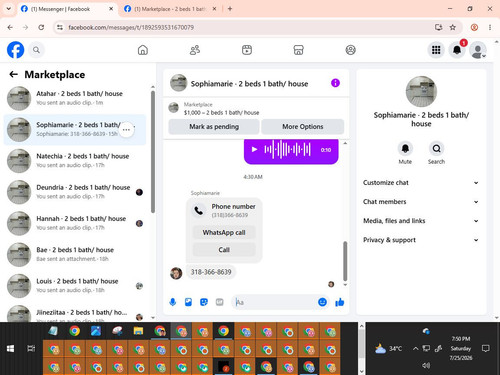Search in conversation via right panel Search icon
Viewport: 500px width, 375px height.
(436, 149)
